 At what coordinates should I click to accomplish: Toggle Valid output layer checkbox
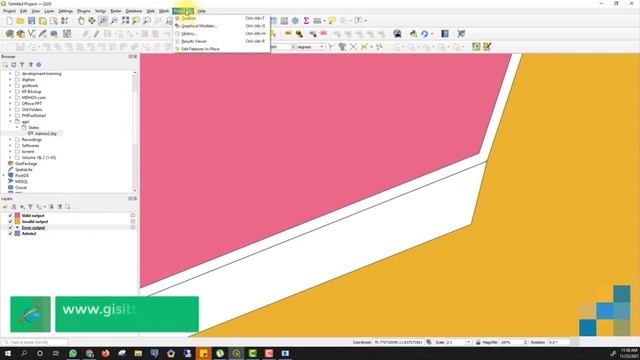click(x=11, y=216)
